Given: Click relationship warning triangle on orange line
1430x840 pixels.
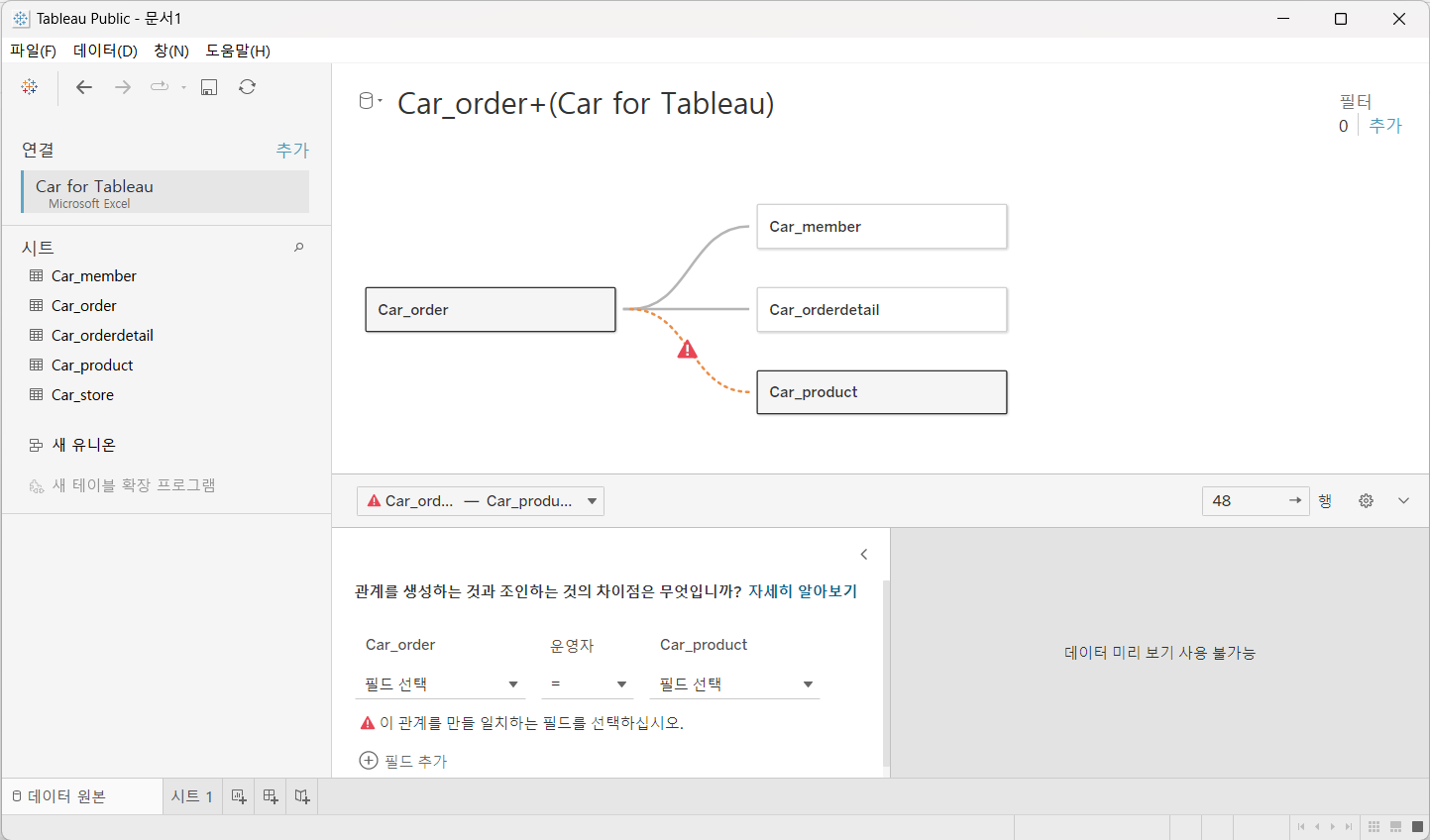Looking at the screenshot, I should click(x=687, y=350).
